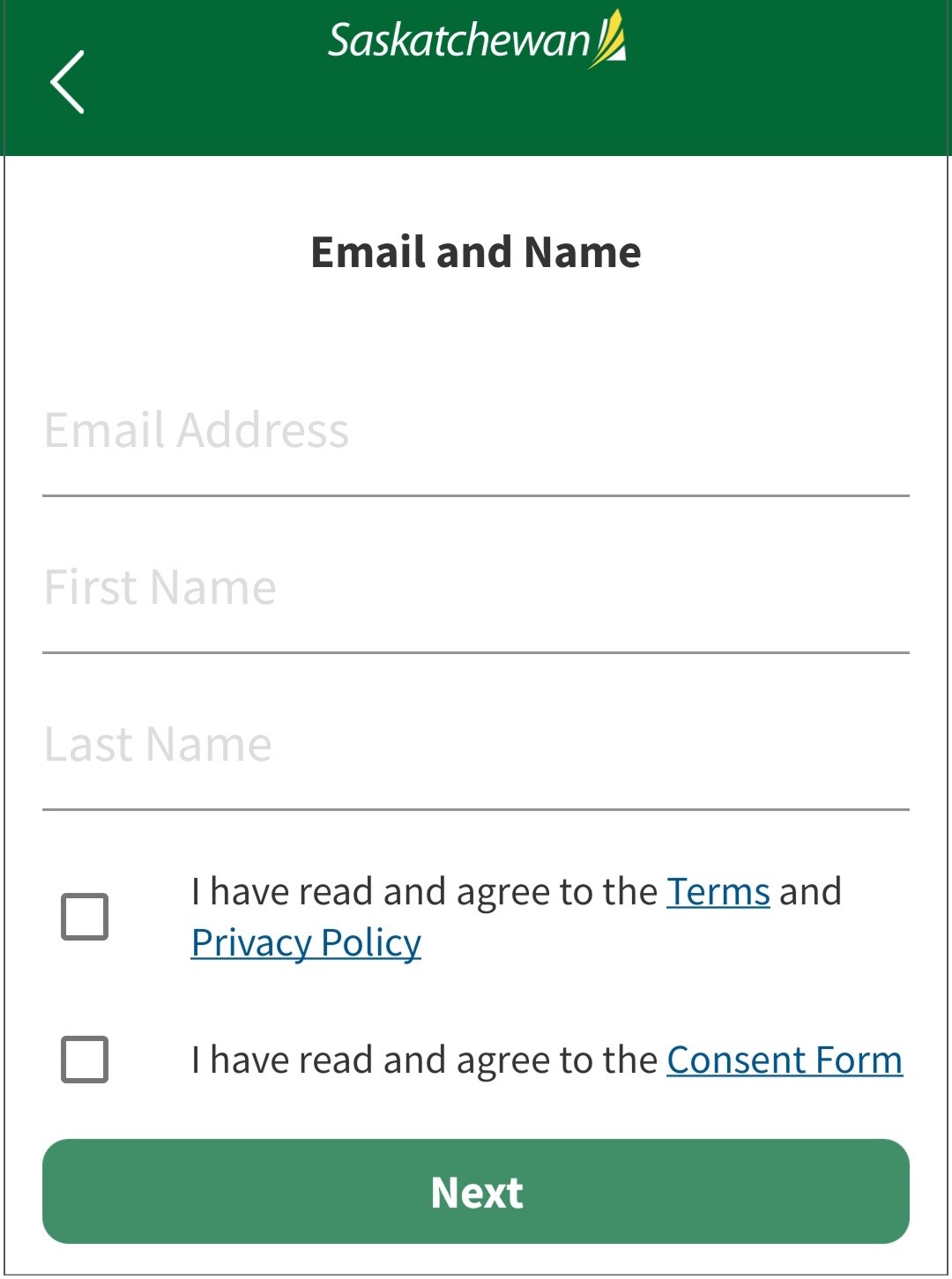
Task: Click the word "and" after Terms
Action: point(809,892)
